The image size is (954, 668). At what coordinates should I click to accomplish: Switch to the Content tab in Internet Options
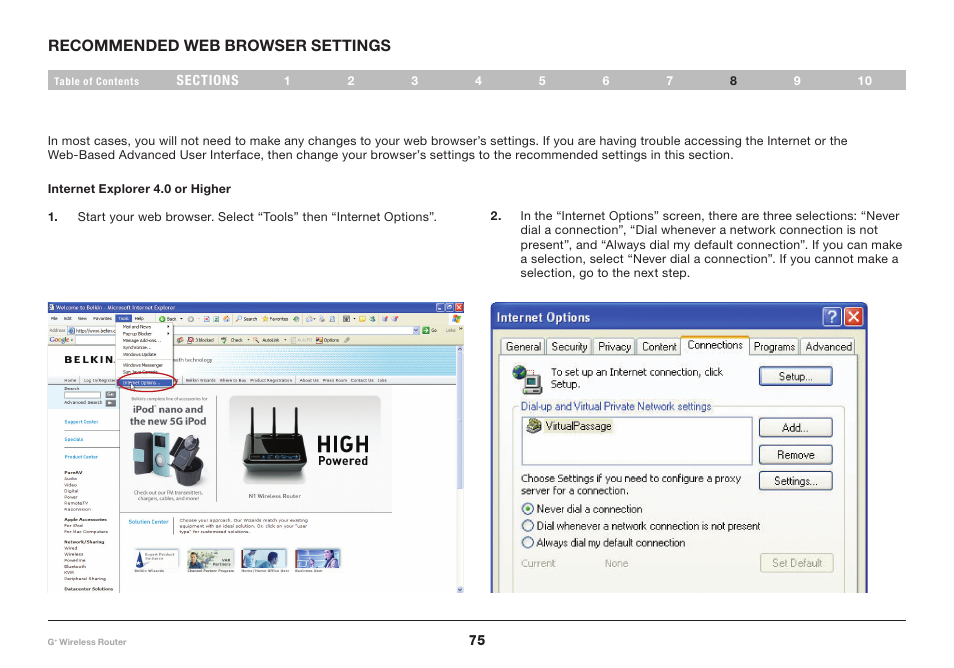click(659, 347)
